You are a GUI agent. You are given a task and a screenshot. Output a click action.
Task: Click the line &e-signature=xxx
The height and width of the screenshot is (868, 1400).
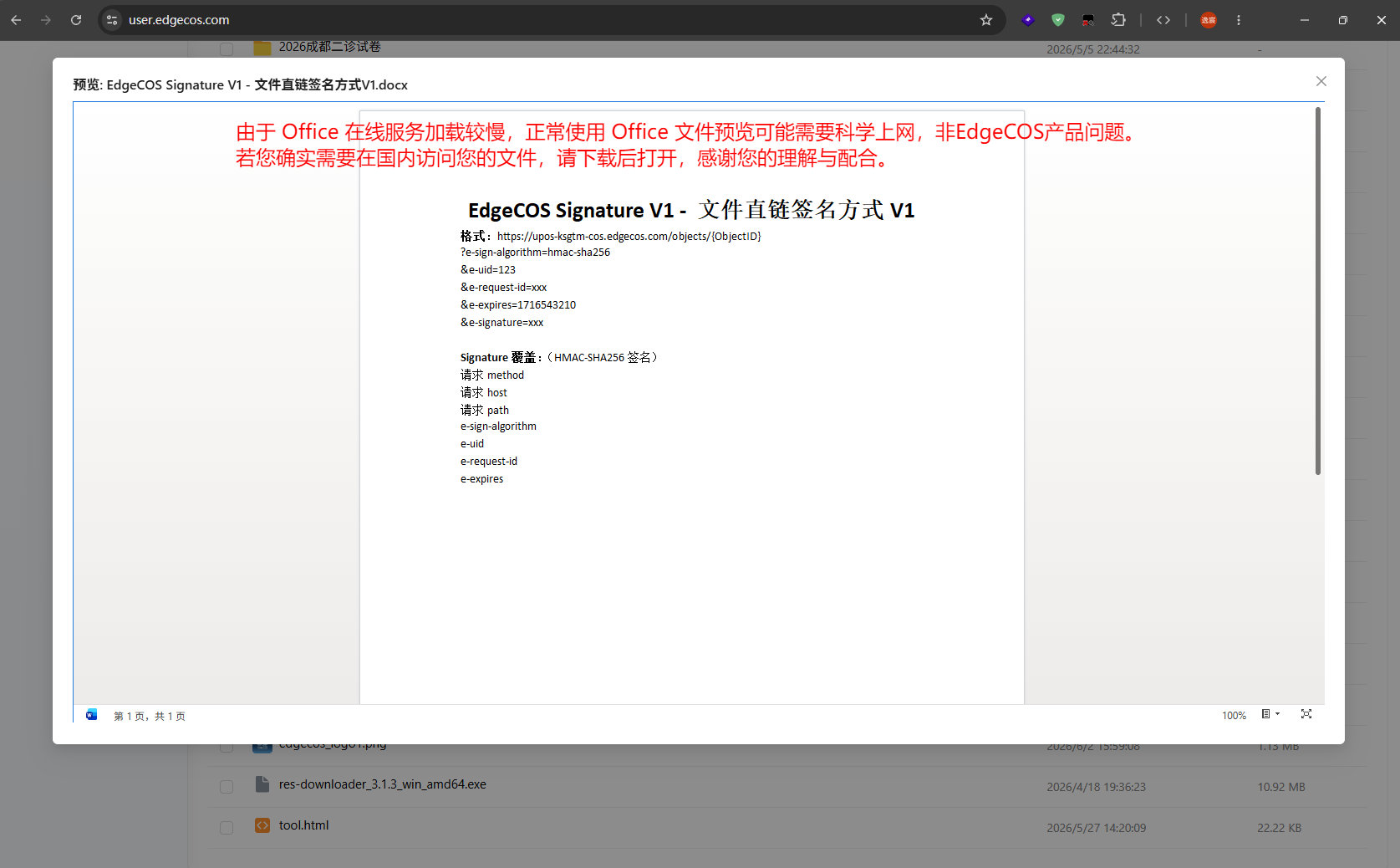pos(501,323)
